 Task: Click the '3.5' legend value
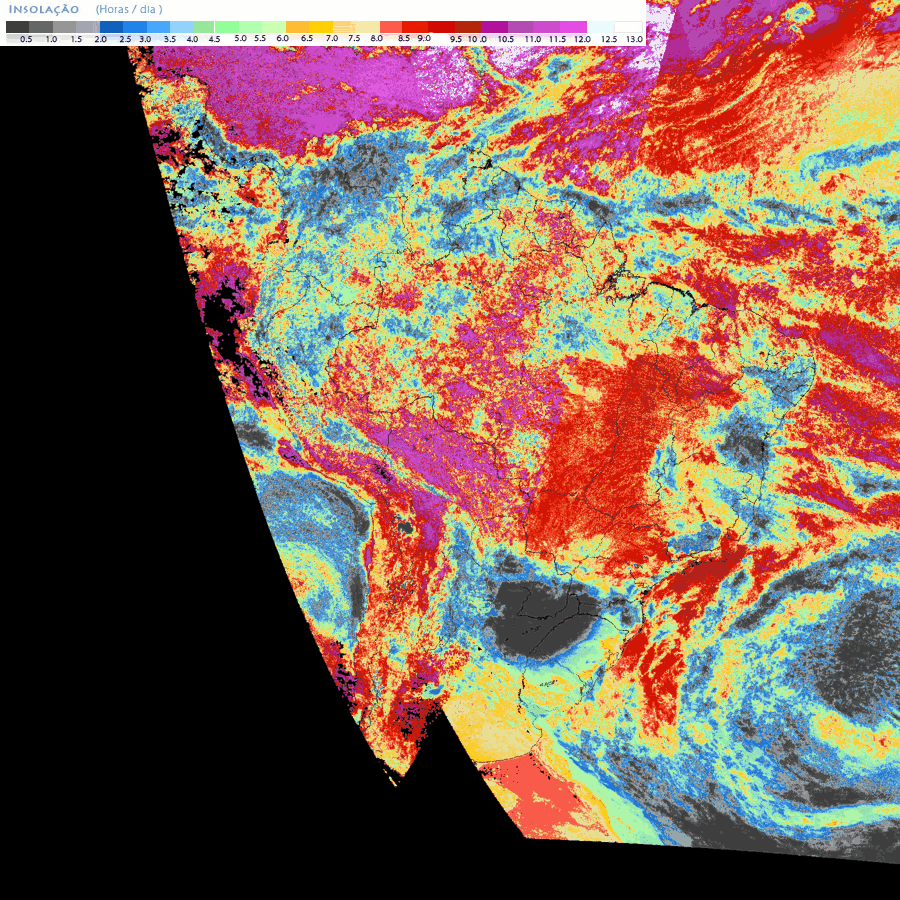click(170, 39)
